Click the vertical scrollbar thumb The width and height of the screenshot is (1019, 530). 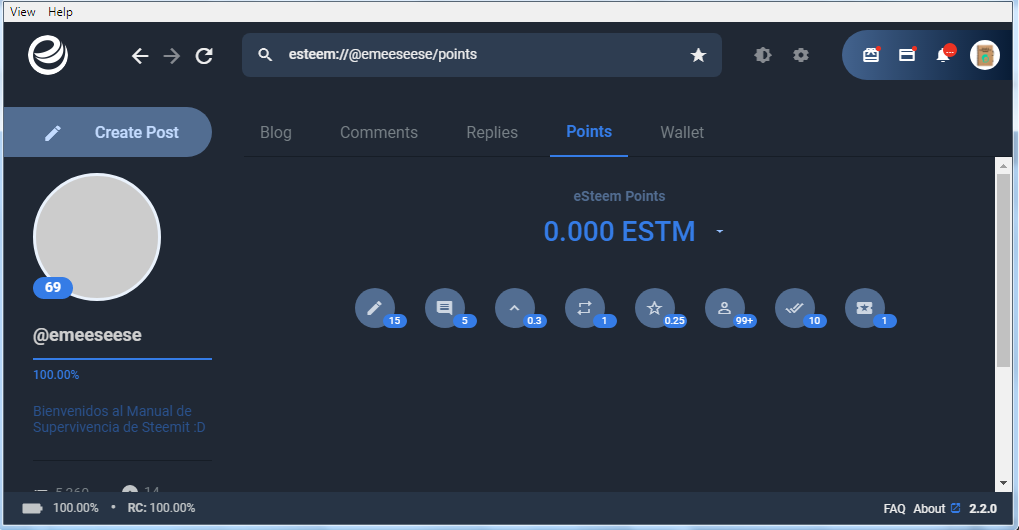[1003, 270]
